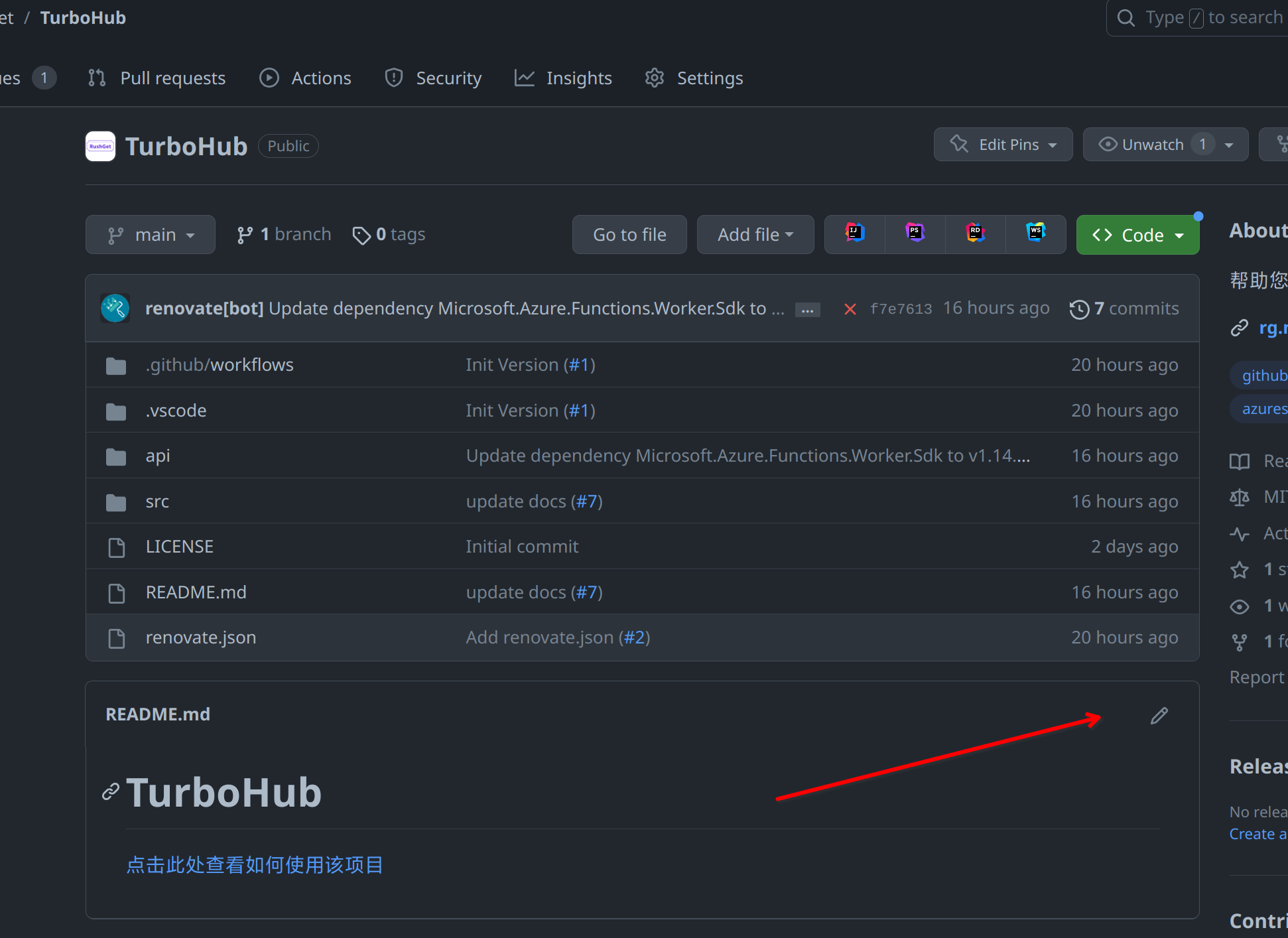Open .vscode folder
Viewport: 1288px width, 938px height.
(x=176, y=411)
